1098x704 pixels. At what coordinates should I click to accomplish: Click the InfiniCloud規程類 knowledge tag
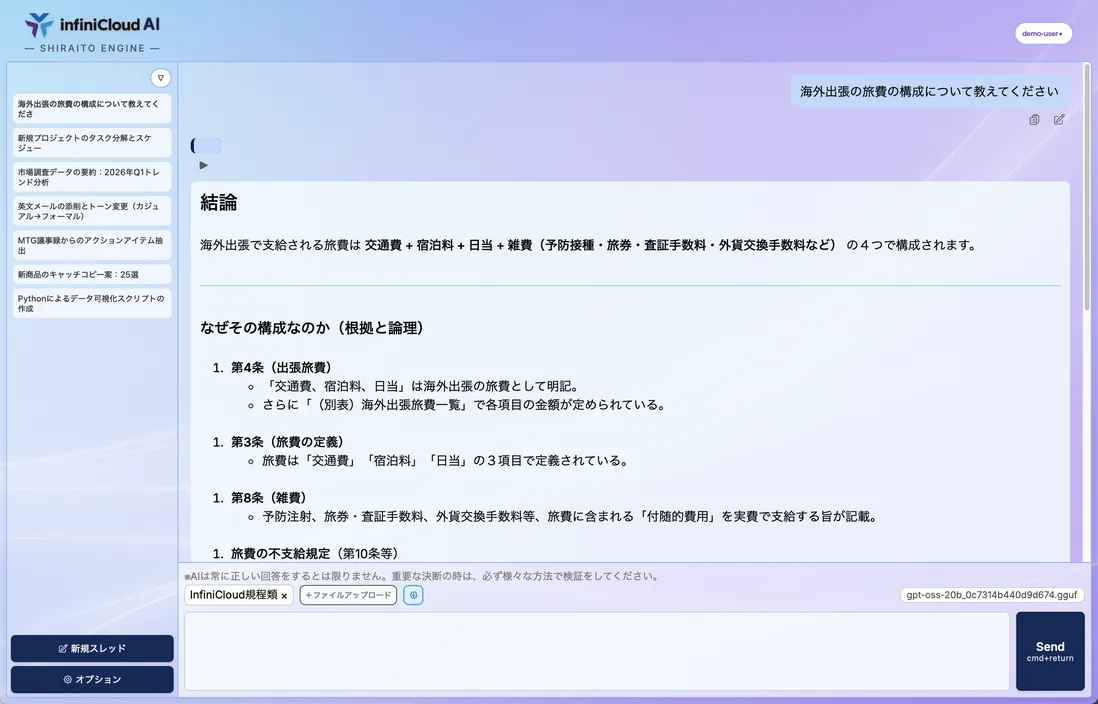tap(234, 595)
